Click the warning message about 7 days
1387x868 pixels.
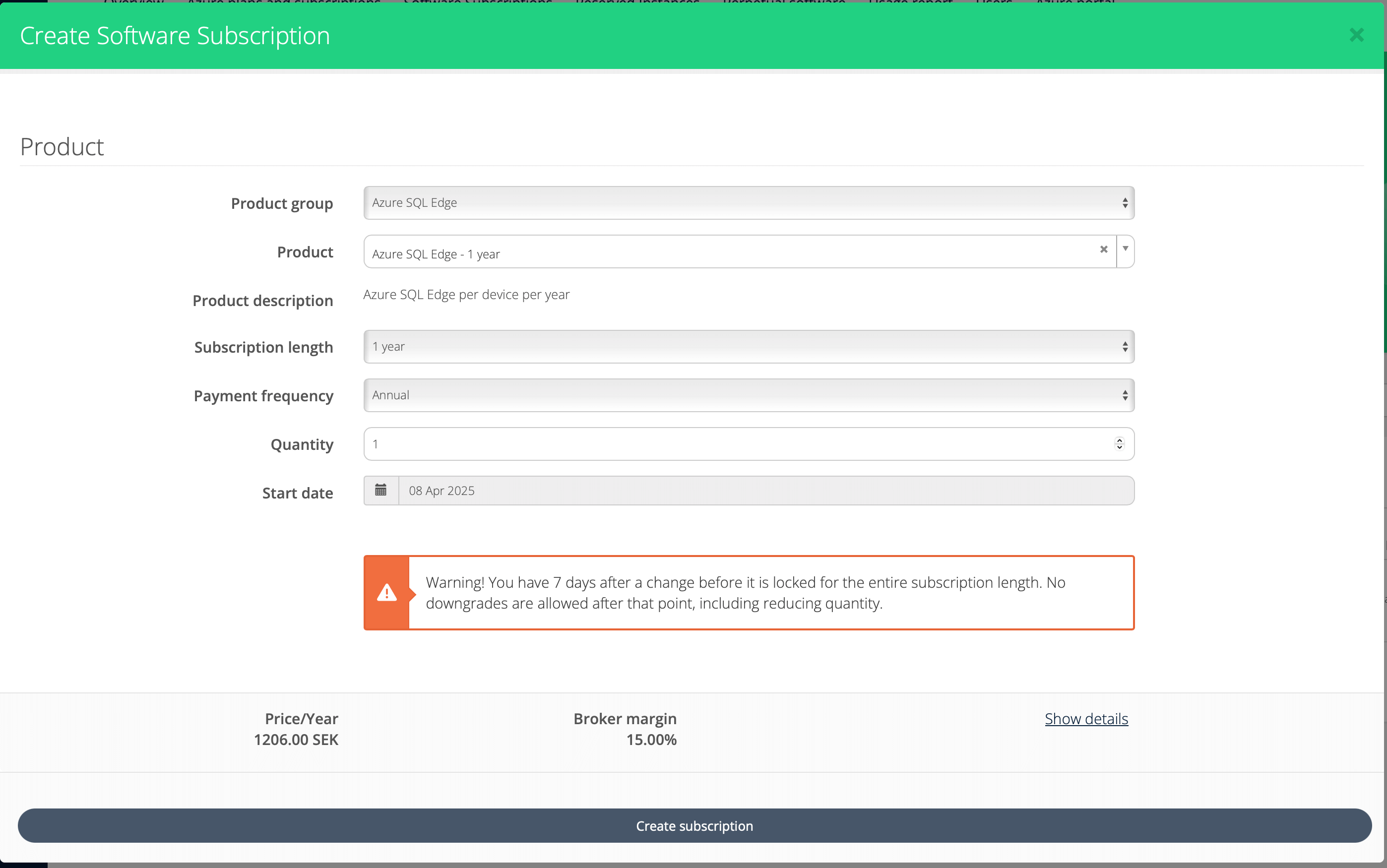(x=745, y=592)
